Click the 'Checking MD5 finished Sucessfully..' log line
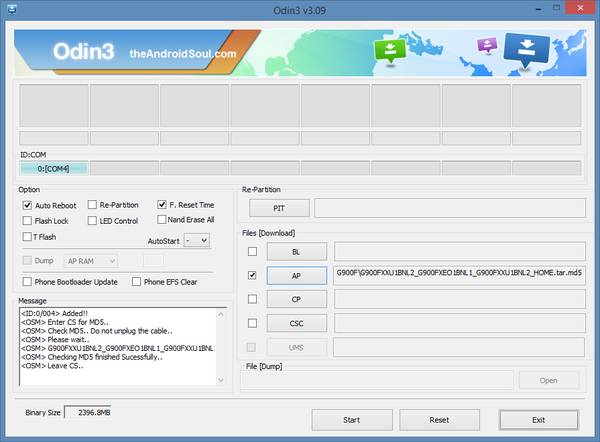Viewport: 600px width, 442px height. tap(92, 357)
